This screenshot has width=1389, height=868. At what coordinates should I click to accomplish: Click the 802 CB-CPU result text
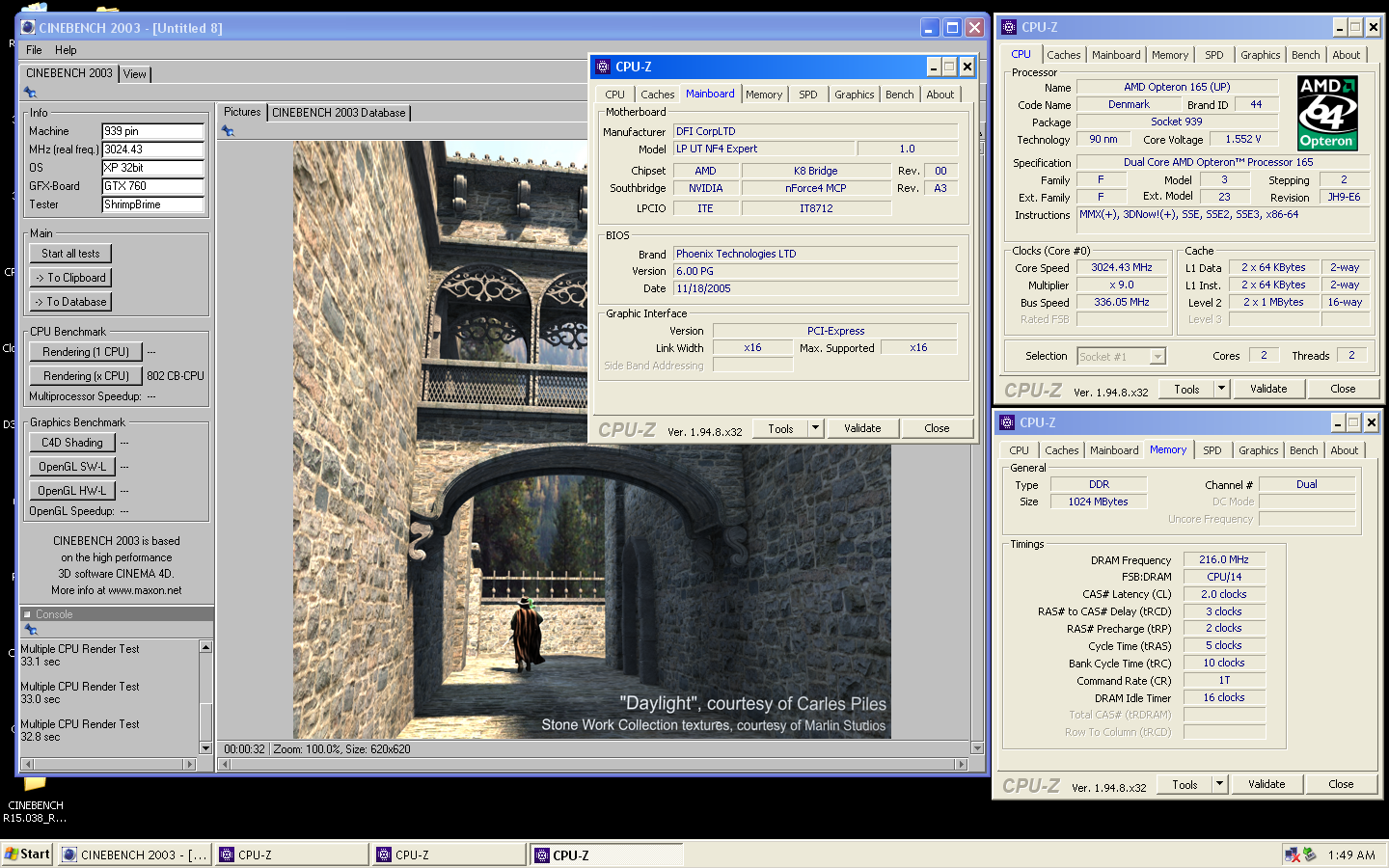176,376
